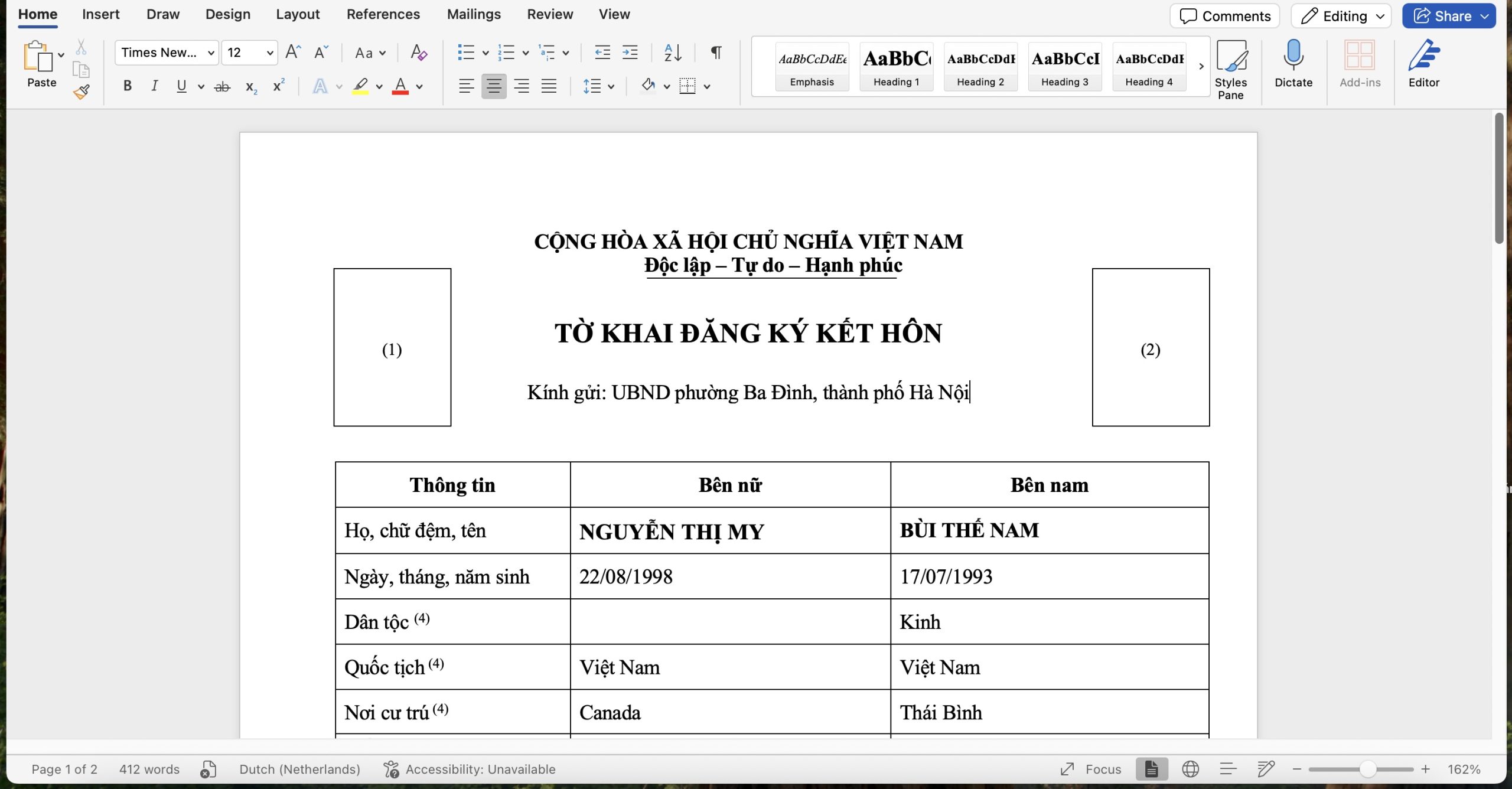Click the Comments button

[x=1224, y=16]
